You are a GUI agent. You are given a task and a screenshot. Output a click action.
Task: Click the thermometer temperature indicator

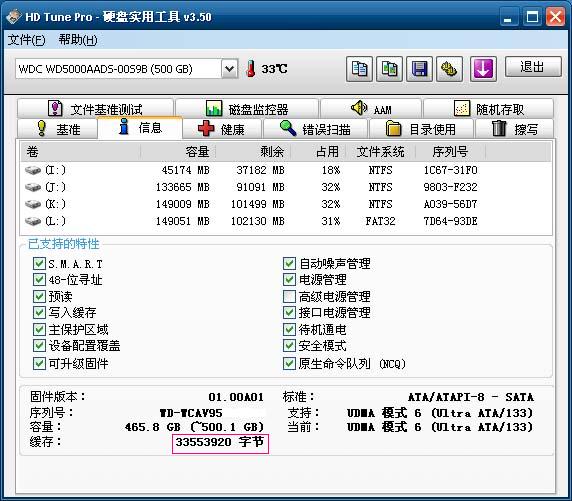coord(250,69)
